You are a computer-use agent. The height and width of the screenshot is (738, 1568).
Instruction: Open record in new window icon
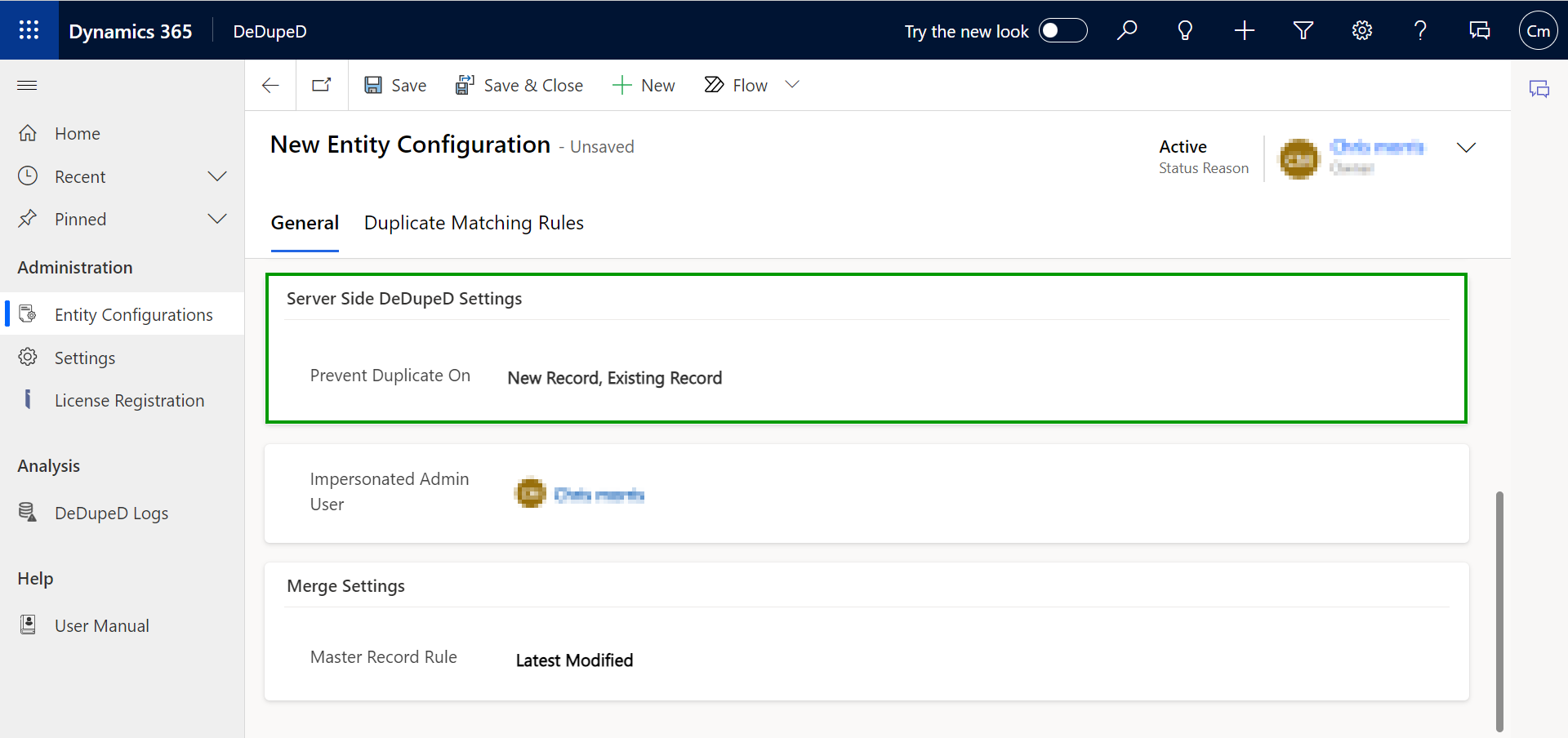(x=322, y=85)
